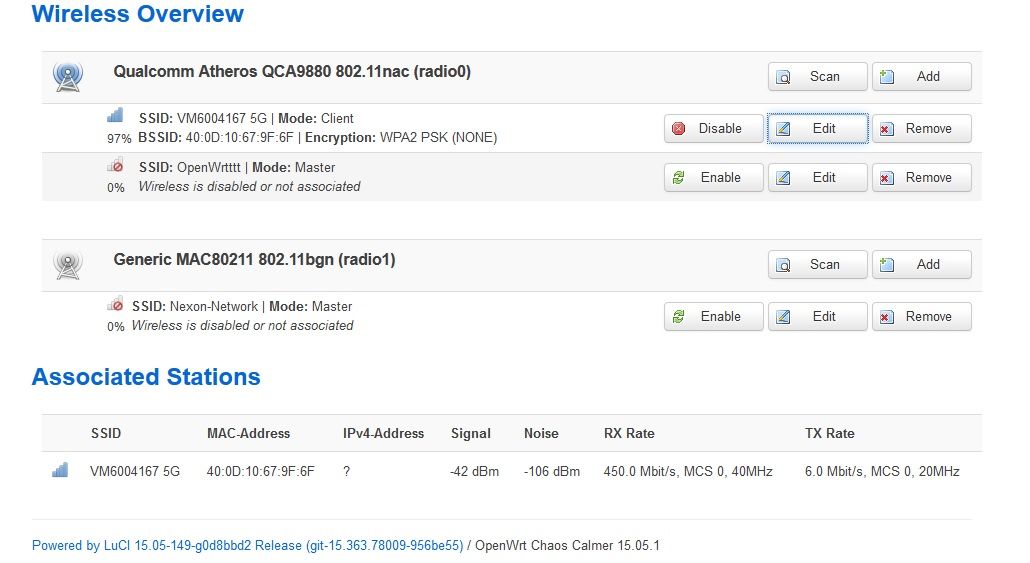Open the Powered by LuCI release link
Viewport: 1030px width, 563px height.
pyautogui.click(x=247, y=546)
